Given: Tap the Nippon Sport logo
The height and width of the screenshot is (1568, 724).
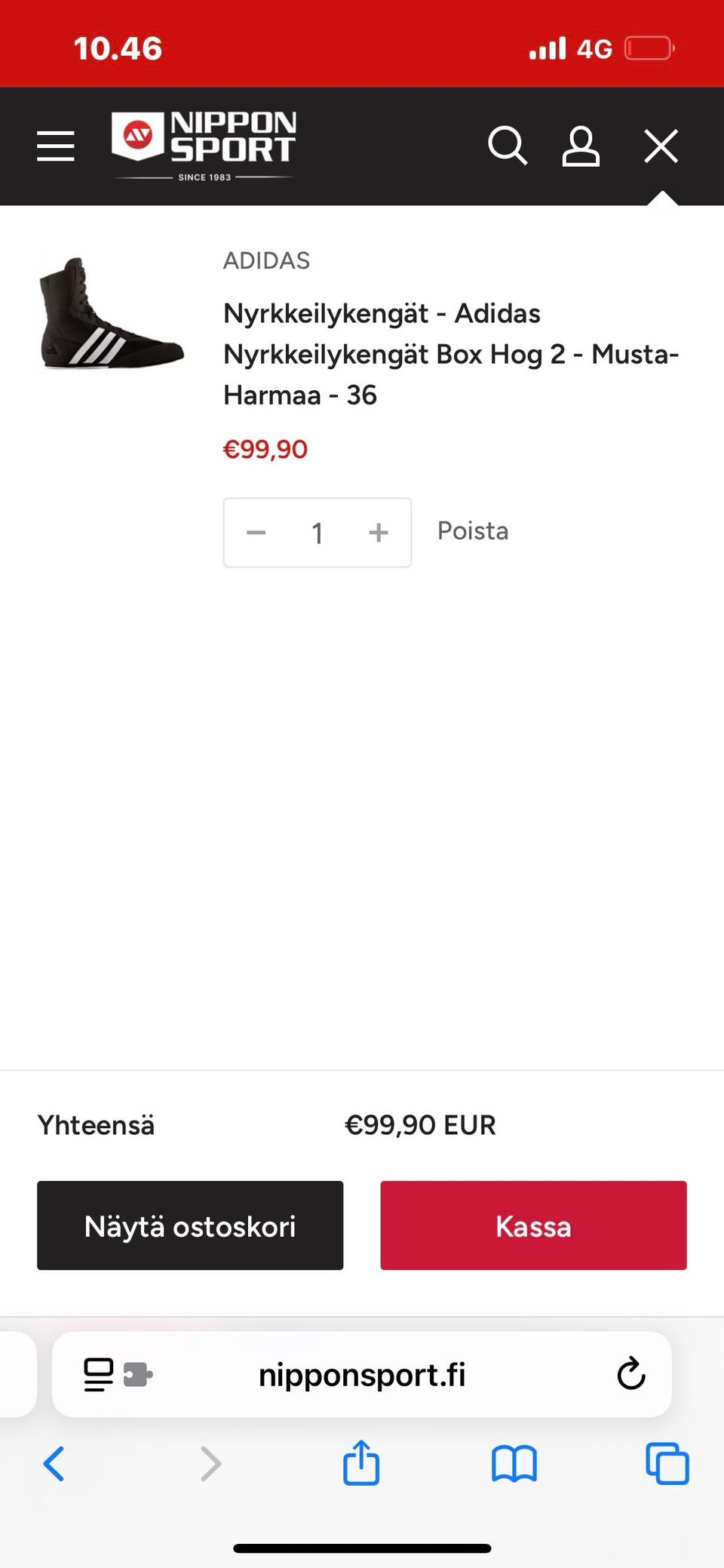Looking at the screenshot, I should pyautogui.click(x=204, y=146).
